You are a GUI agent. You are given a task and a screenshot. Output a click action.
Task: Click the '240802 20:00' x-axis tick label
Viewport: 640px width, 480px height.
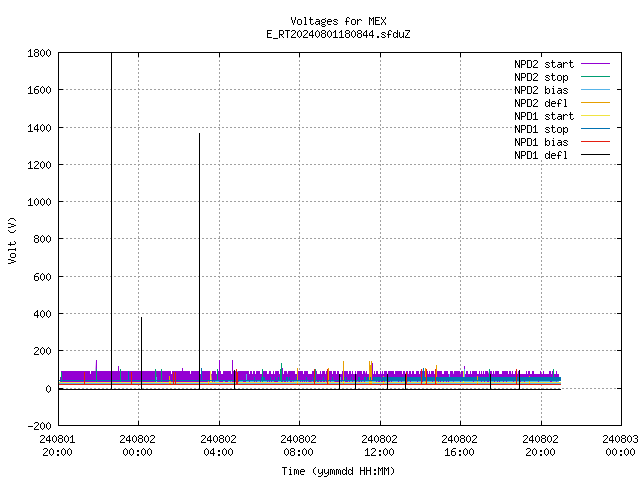(540, 446)
